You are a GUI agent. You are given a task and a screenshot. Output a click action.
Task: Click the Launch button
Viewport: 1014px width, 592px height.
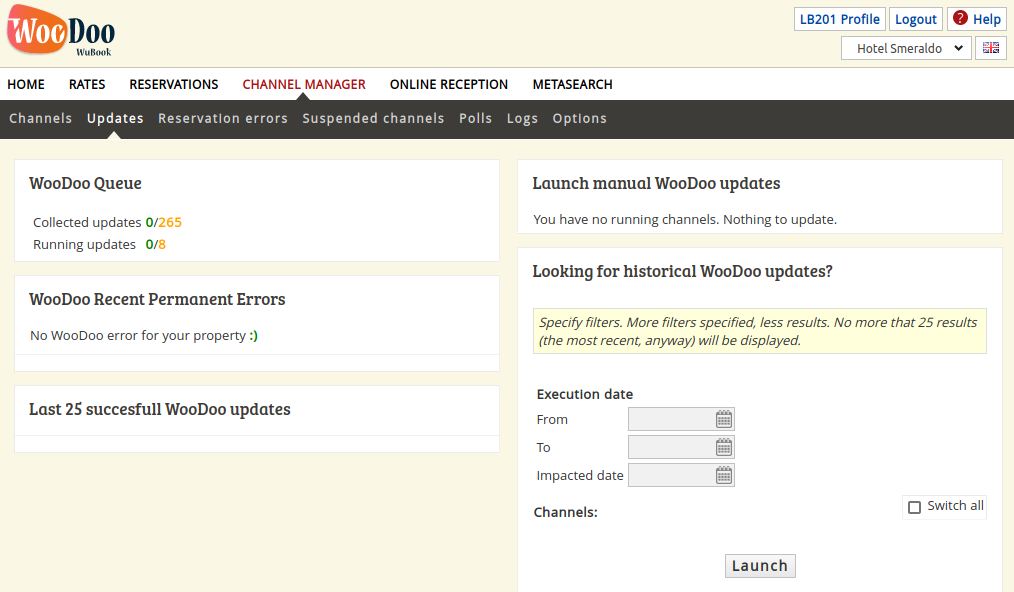760,565
